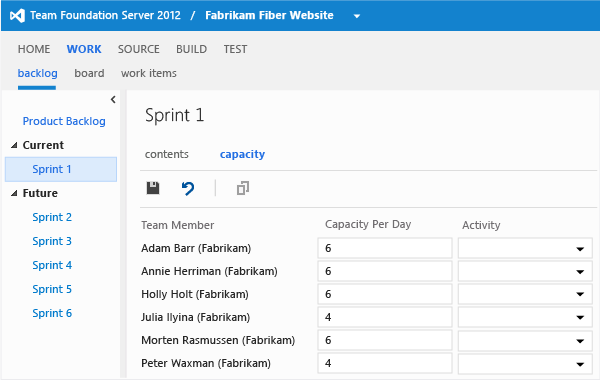
Task: Click Holly Holt's capacity per day field
Action: click(x=385, y=294)
